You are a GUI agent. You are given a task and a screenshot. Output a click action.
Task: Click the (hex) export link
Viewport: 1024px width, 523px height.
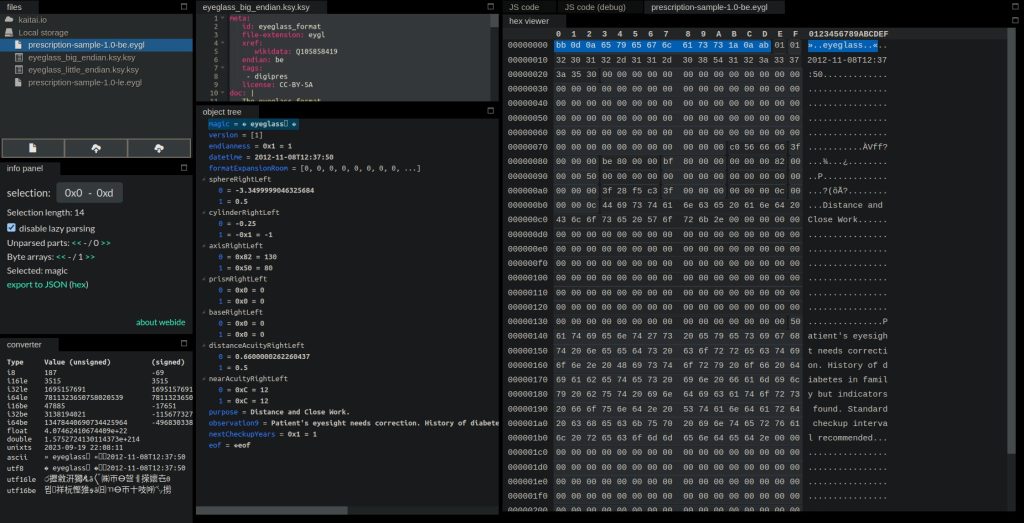[78, 285]
